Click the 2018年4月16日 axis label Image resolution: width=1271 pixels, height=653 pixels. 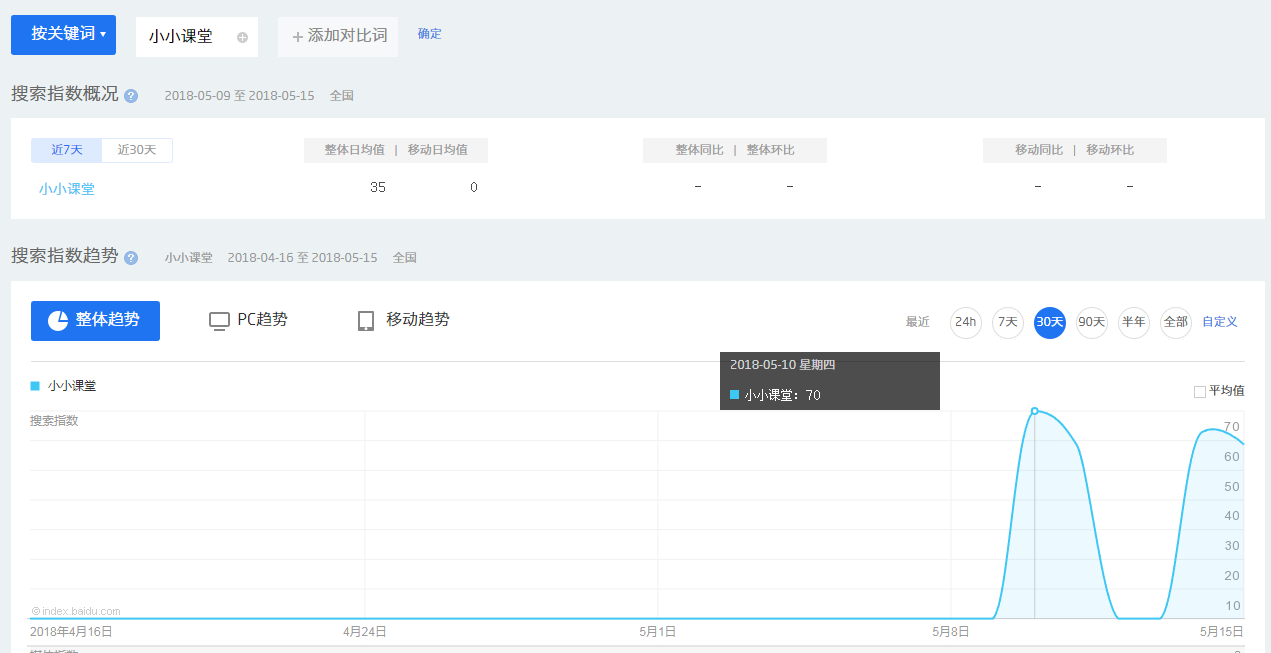71,632
